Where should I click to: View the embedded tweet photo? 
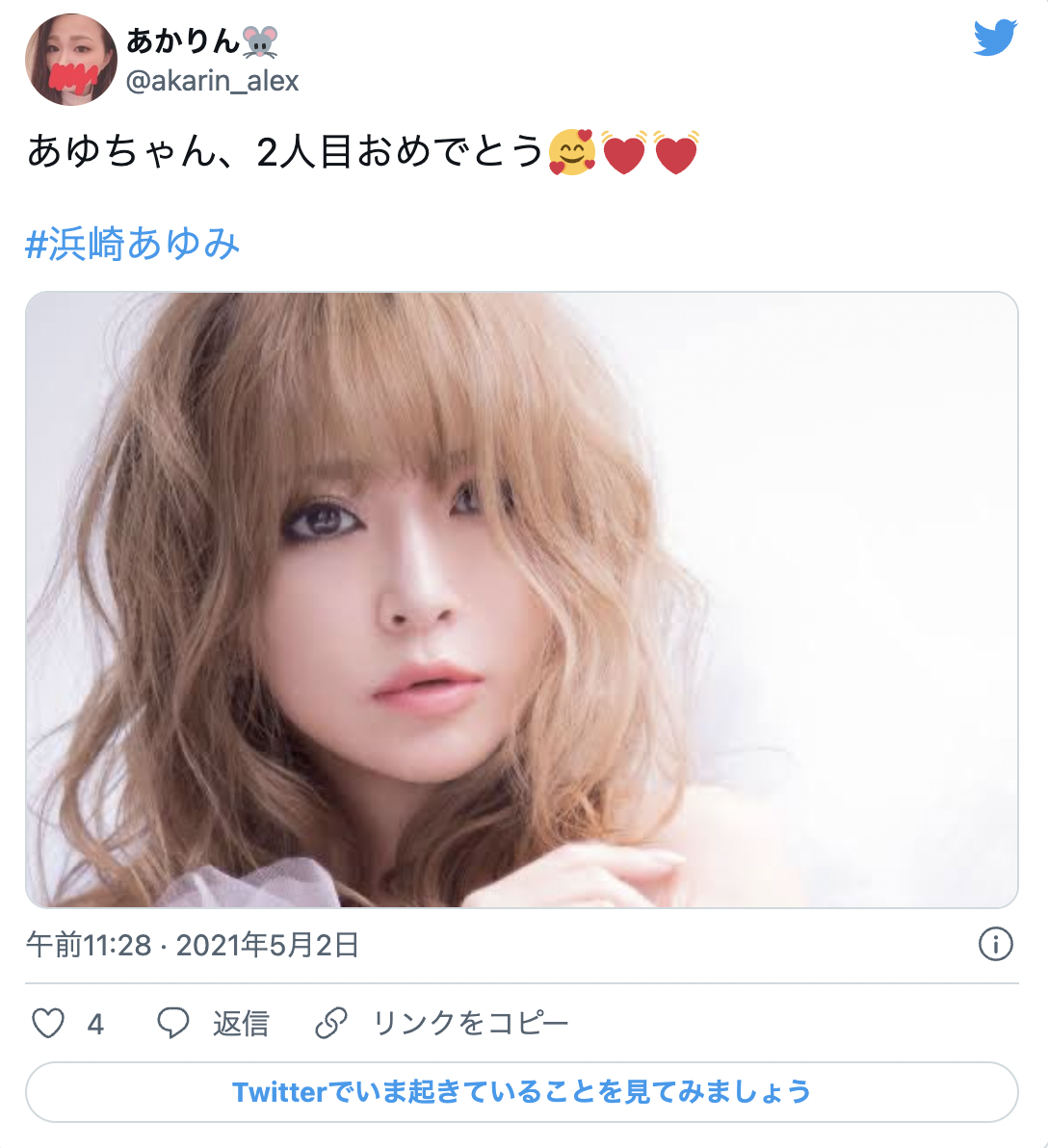[x=522, y=600]
